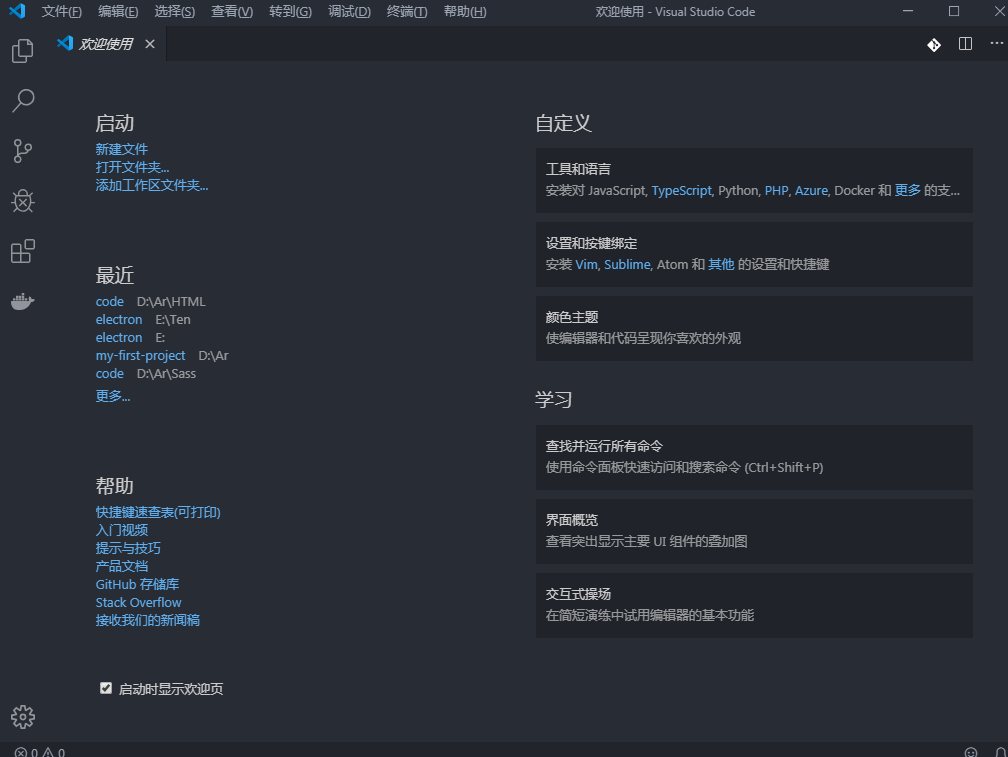This screenshot has height=757, width=1008.
Task: Split the editor using the split icon
Action: [964, 44]
